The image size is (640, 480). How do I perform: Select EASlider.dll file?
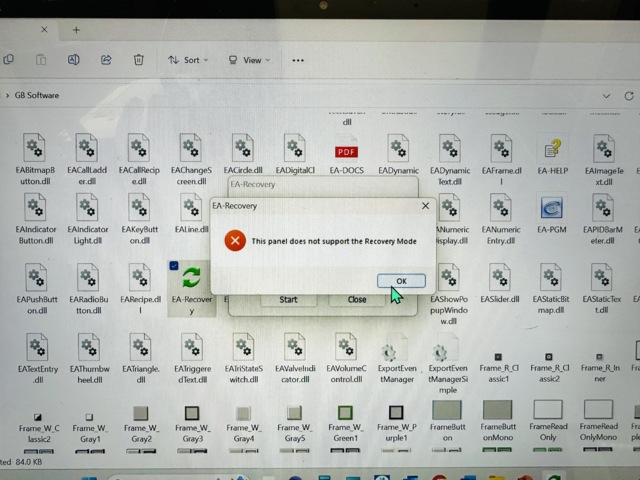tap(500, 284)
